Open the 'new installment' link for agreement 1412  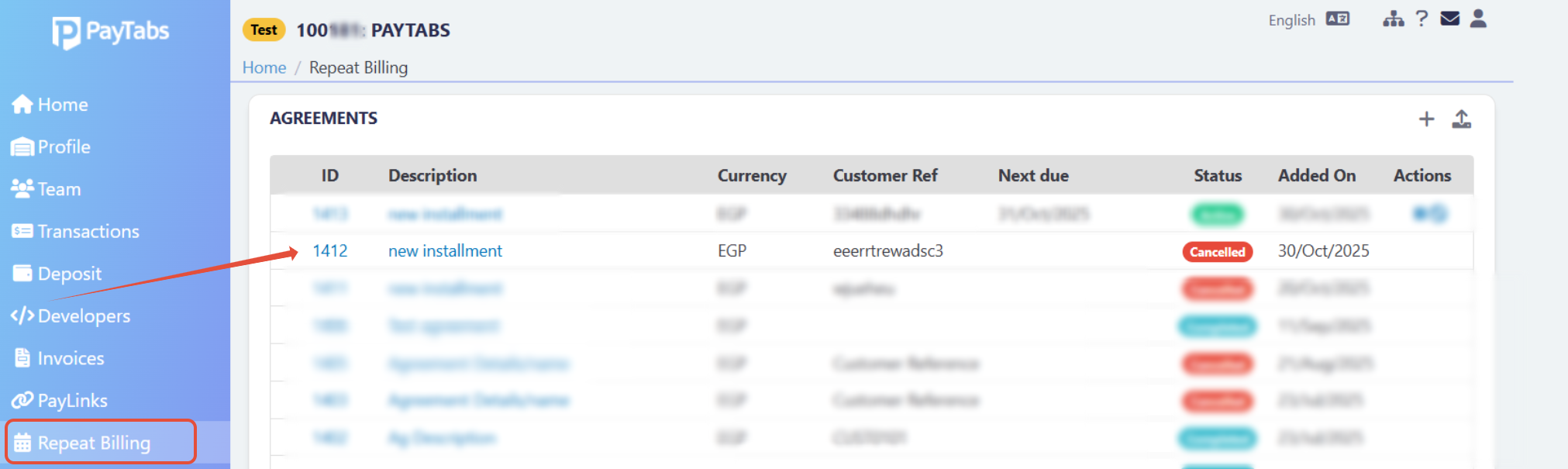pos(445,251)
